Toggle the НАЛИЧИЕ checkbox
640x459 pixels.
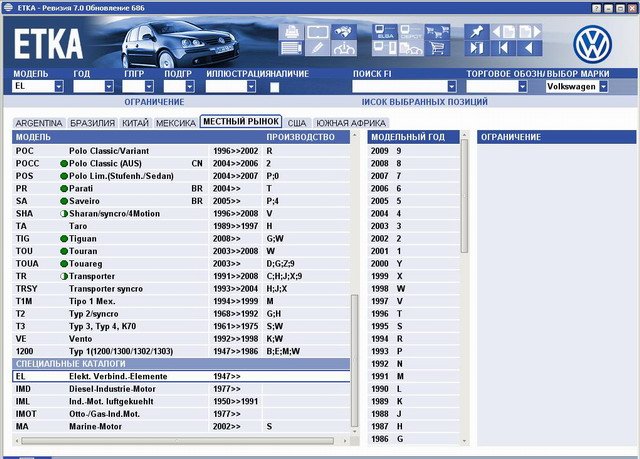click(275, 87)
